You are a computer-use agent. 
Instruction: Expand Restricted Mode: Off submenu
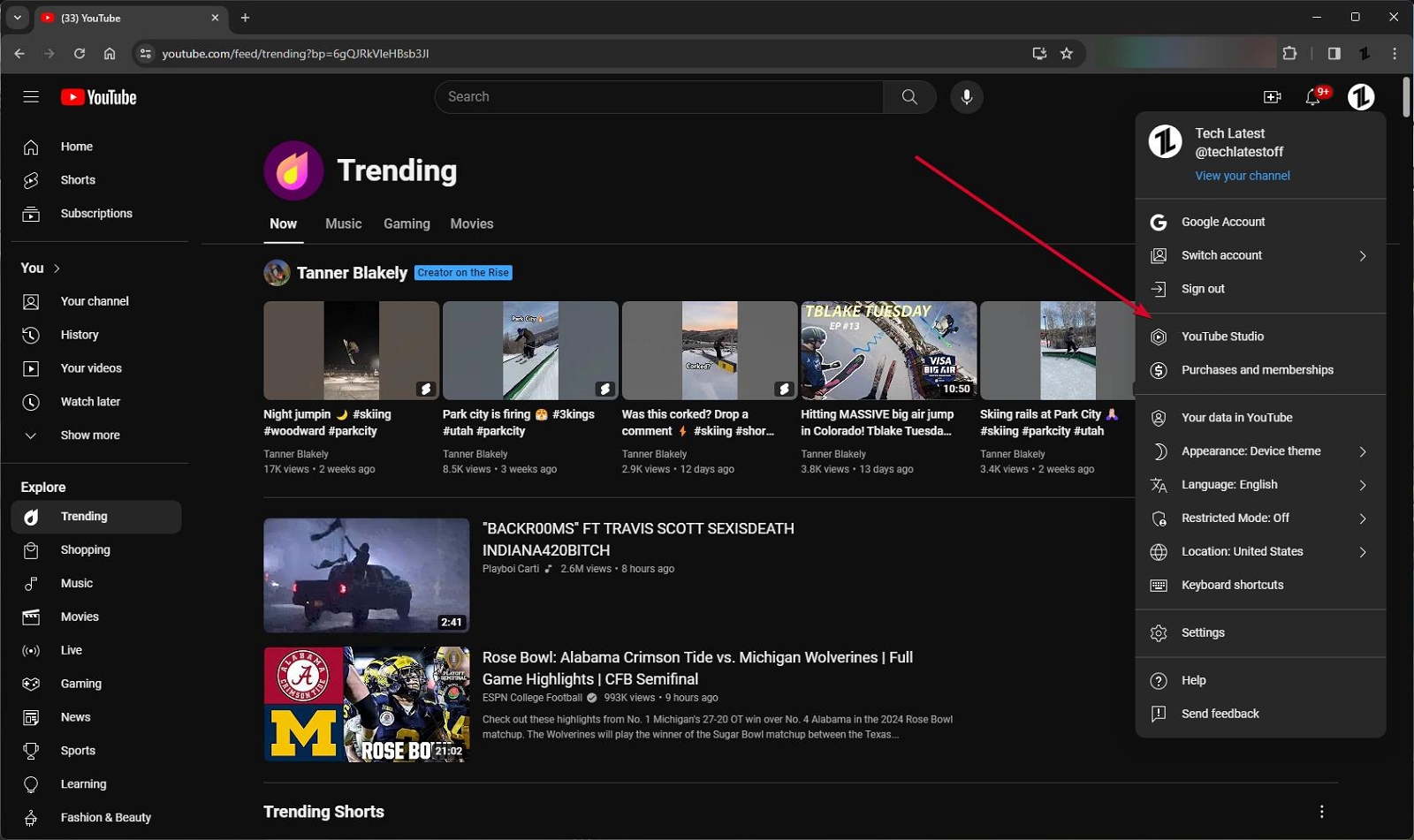1260,518
